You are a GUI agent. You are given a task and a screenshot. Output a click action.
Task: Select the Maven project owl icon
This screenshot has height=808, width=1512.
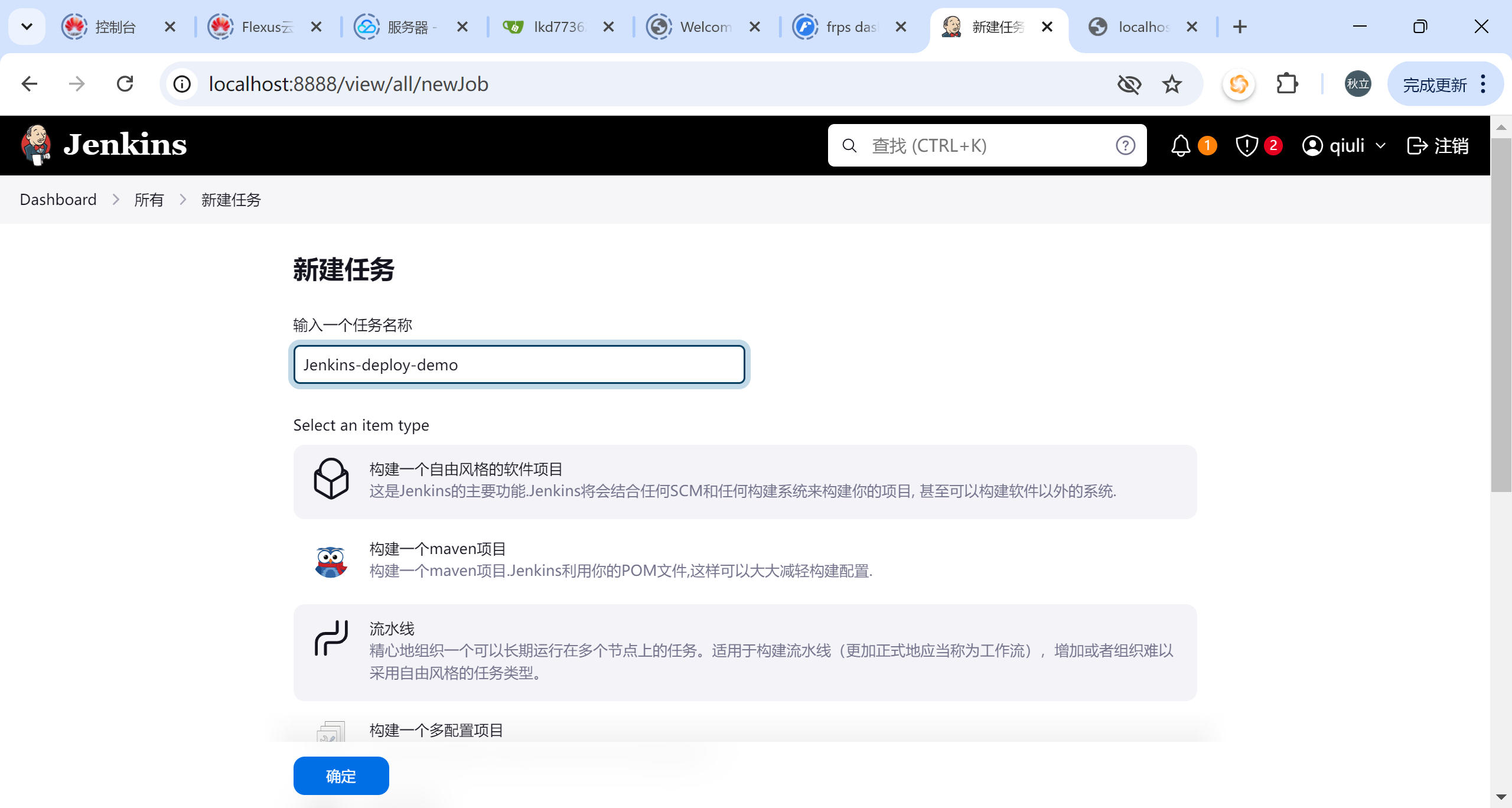point(331,561)
